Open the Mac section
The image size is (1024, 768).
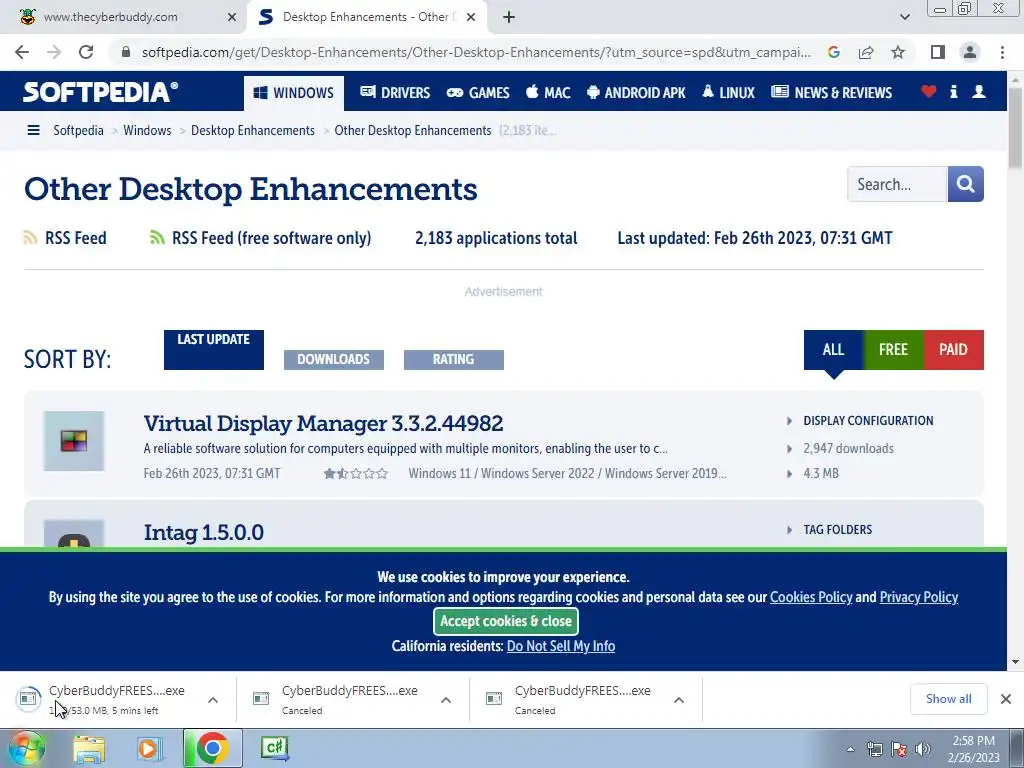(x=548, y=93)
